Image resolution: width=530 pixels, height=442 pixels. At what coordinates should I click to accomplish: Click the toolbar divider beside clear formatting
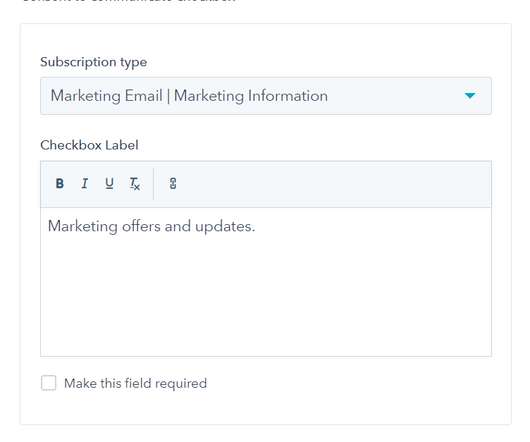pyautogui.click(x=154, y=184)
